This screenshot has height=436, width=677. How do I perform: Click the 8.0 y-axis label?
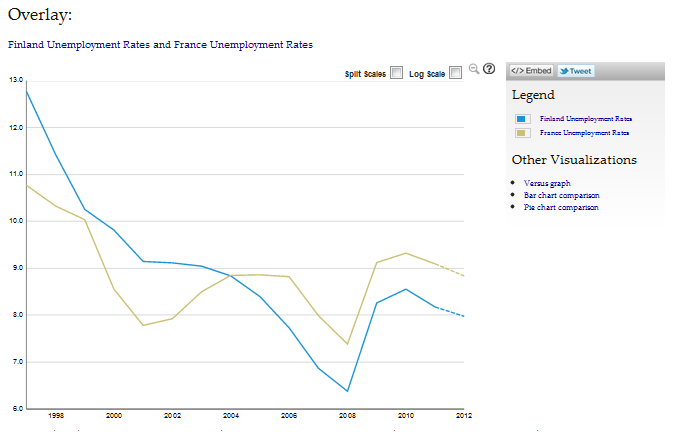coord(16,315)
